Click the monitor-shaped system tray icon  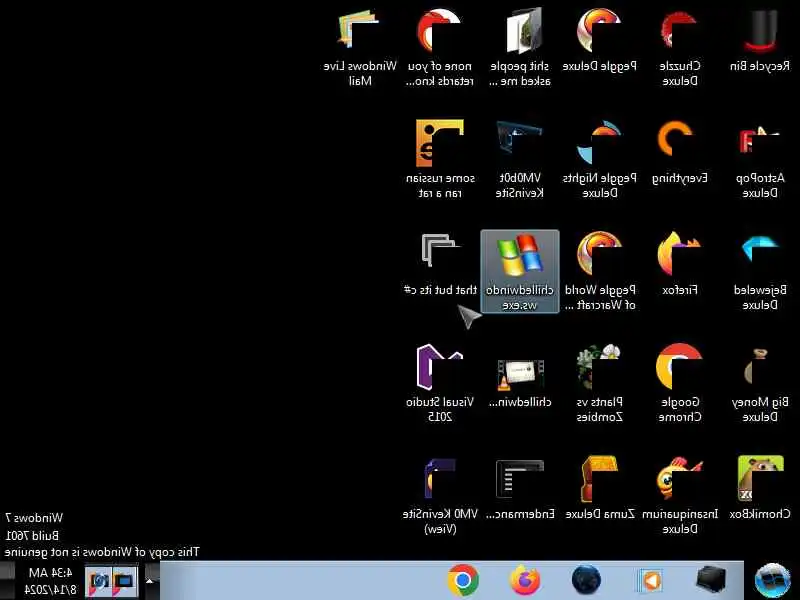124,581
